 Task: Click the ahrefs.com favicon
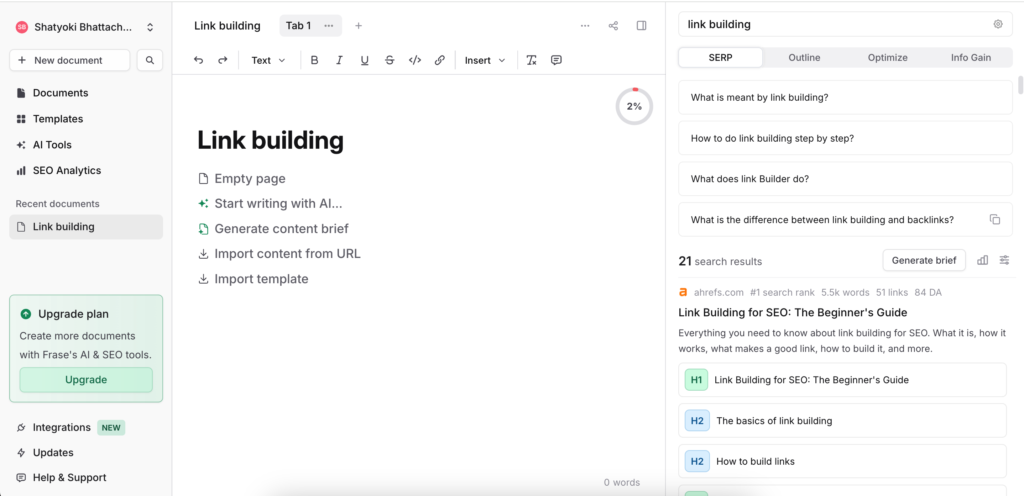pyautogui.click(x=683, y=292)
